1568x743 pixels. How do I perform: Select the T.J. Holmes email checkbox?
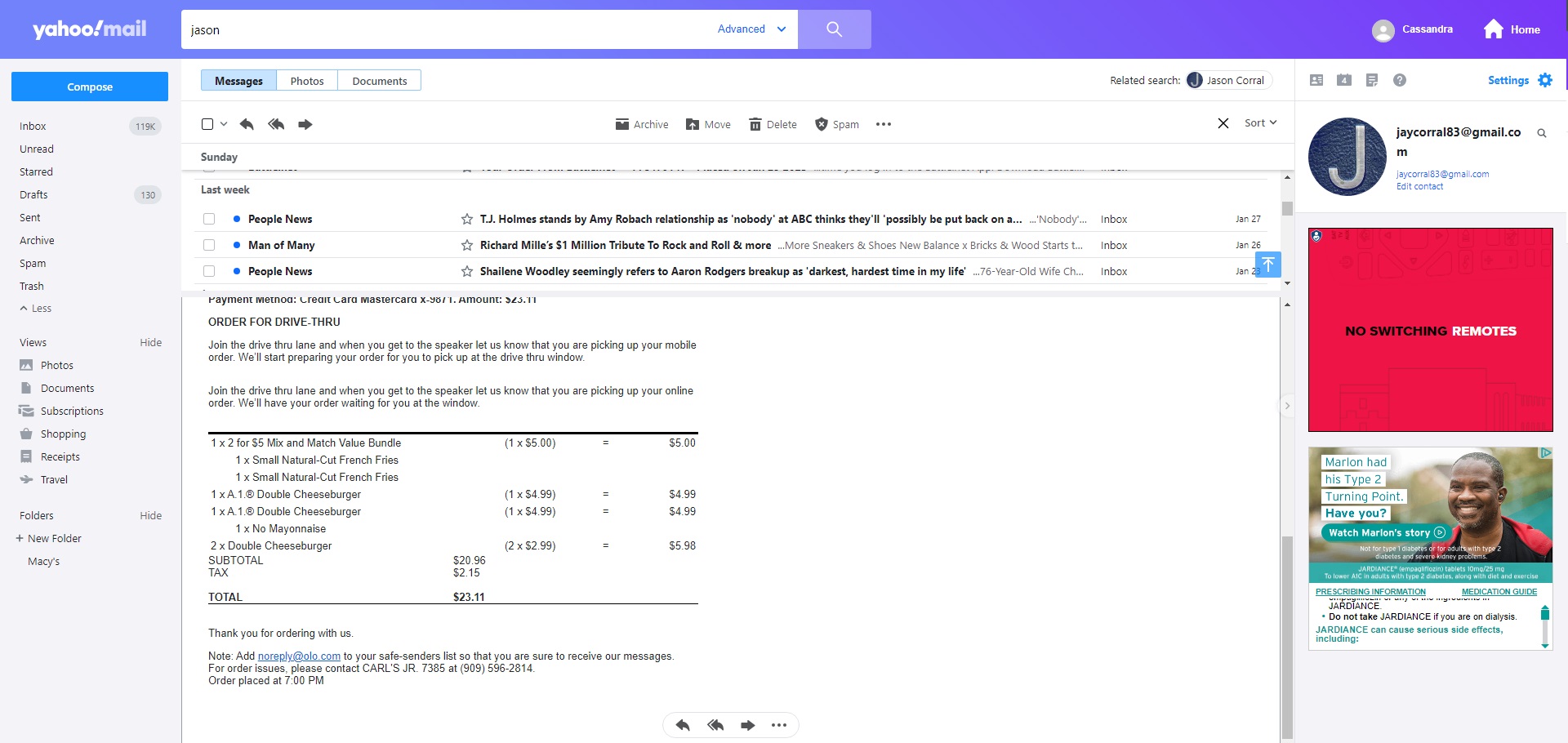tap(209, 219)
